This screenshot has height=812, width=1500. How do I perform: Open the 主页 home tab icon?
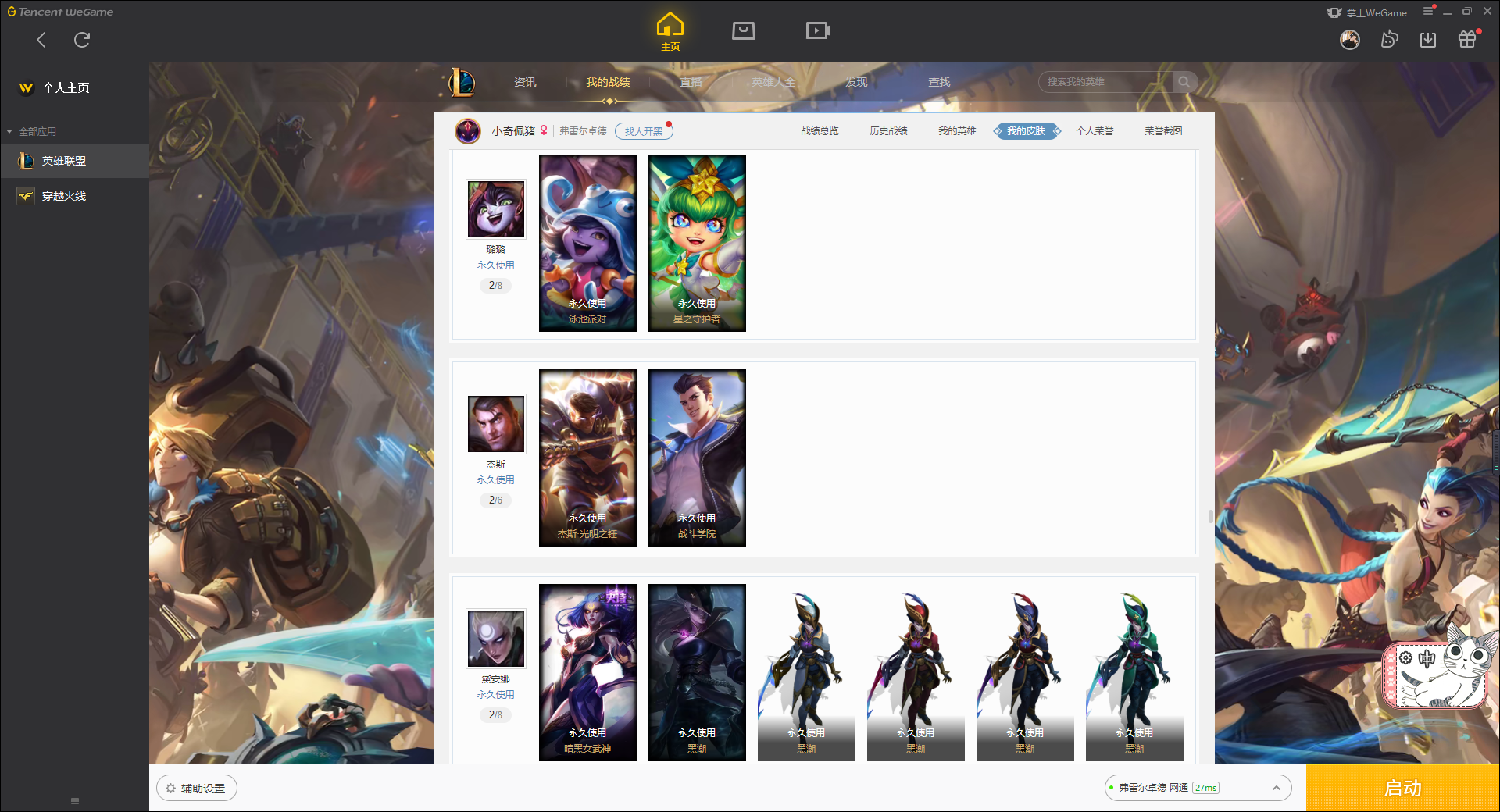click(670, 32)
